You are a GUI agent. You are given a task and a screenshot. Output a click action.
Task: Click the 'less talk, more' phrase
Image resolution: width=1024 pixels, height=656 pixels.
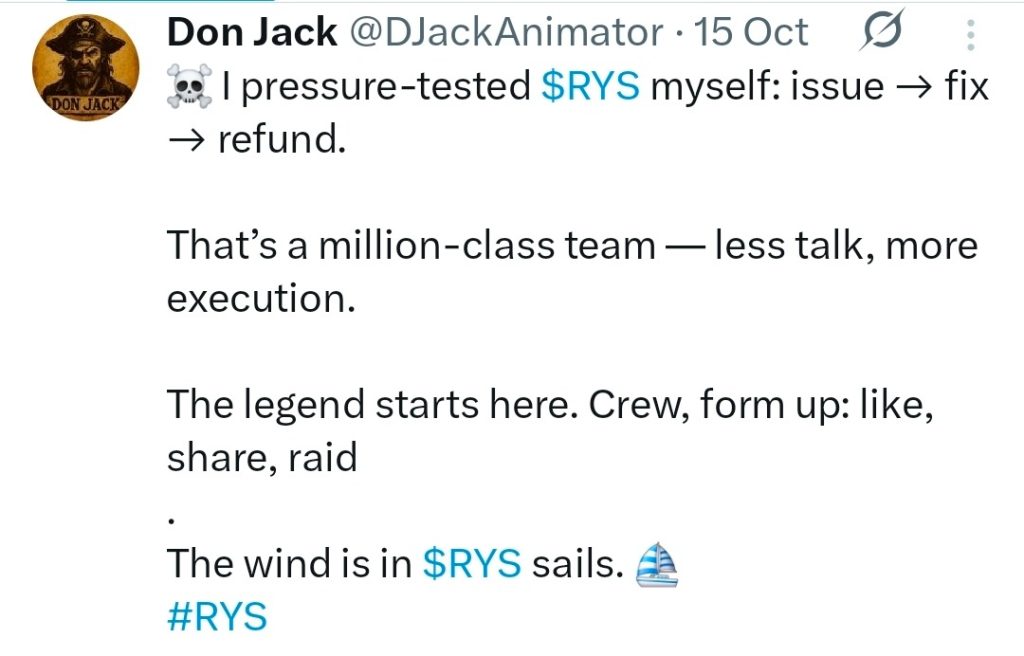tap(845, 246)
